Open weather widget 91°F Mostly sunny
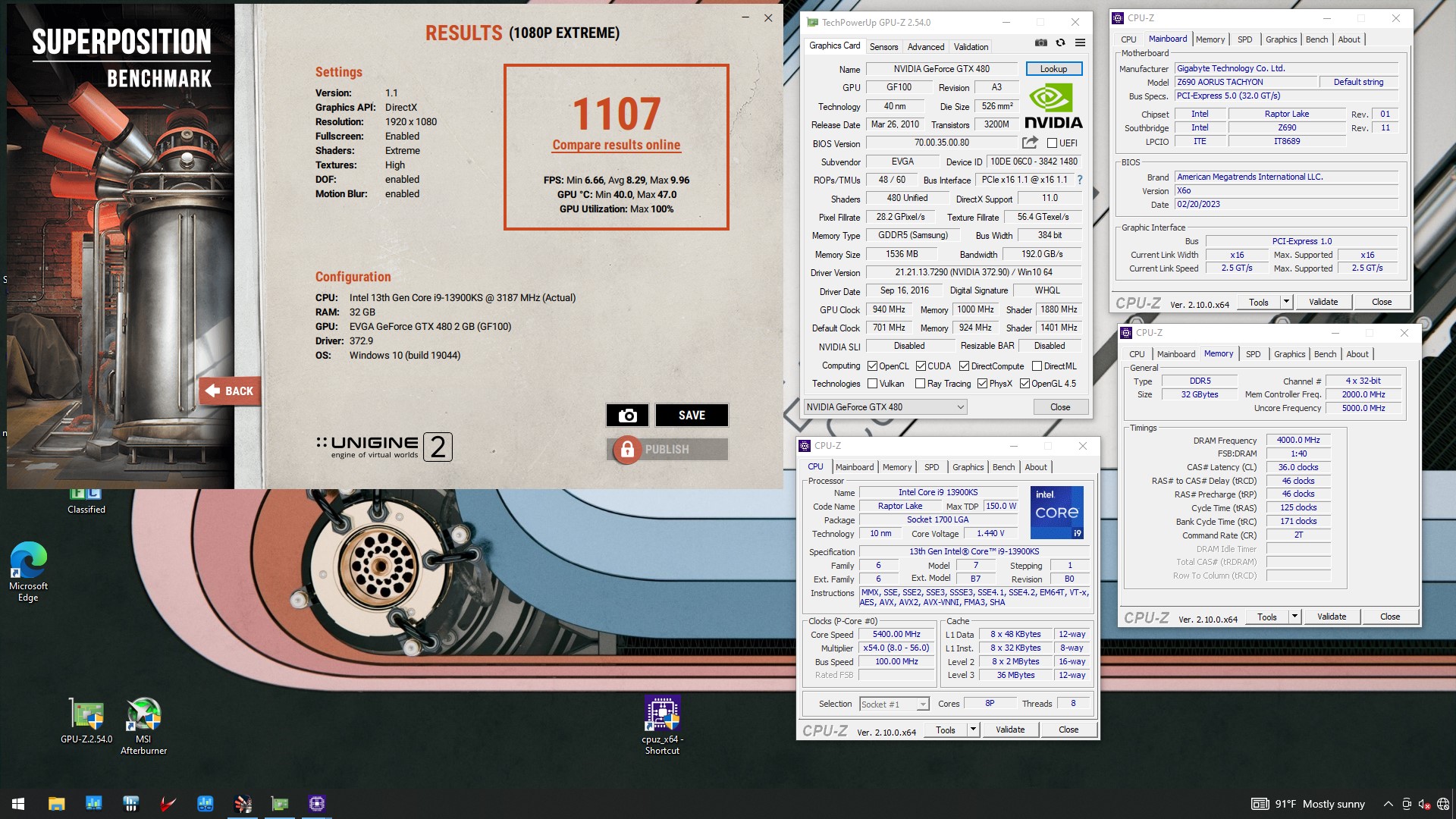The width and height of the screenshot is (1456, 819). tap(1308, 804)
